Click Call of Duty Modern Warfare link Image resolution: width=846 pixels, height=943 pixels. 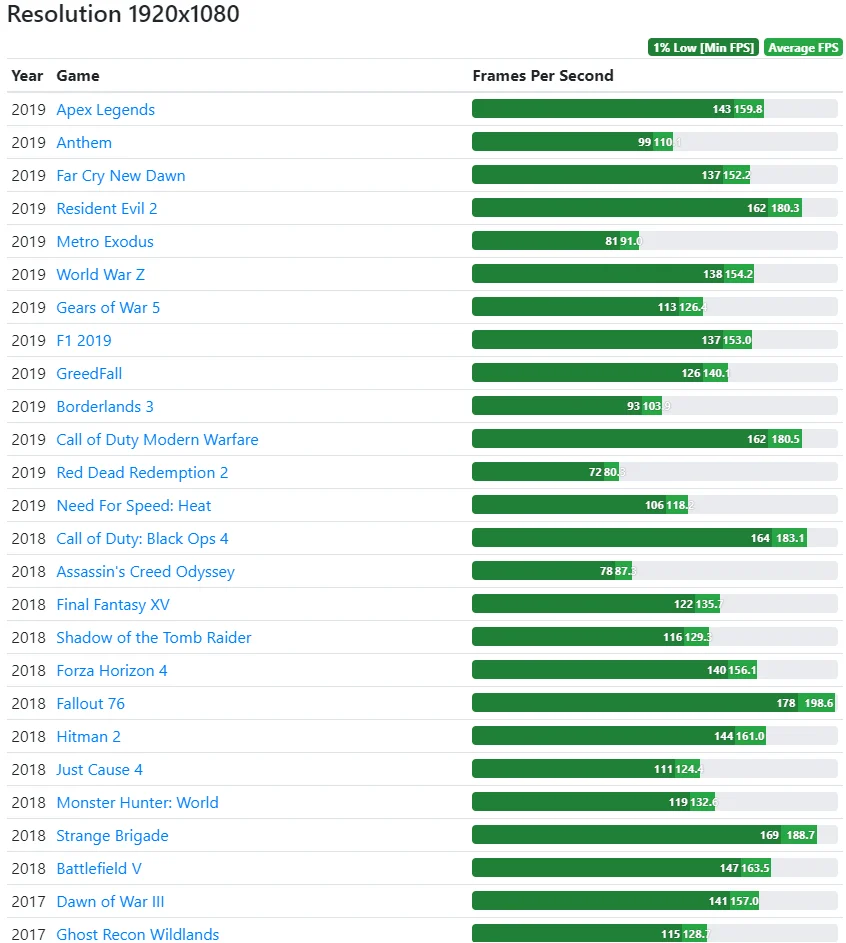coord(157,440)
